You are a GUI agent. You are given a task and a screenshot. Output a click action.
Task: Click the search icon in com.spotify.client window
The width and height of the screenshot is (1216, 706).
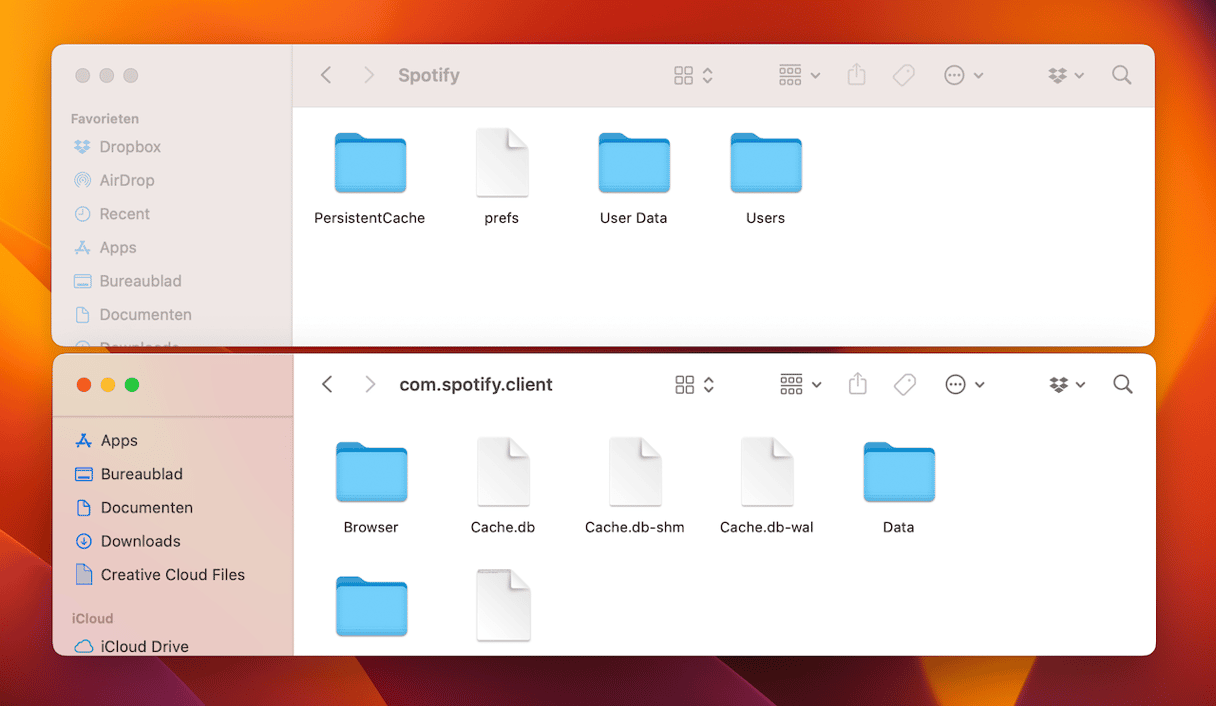coord(1123,385)
